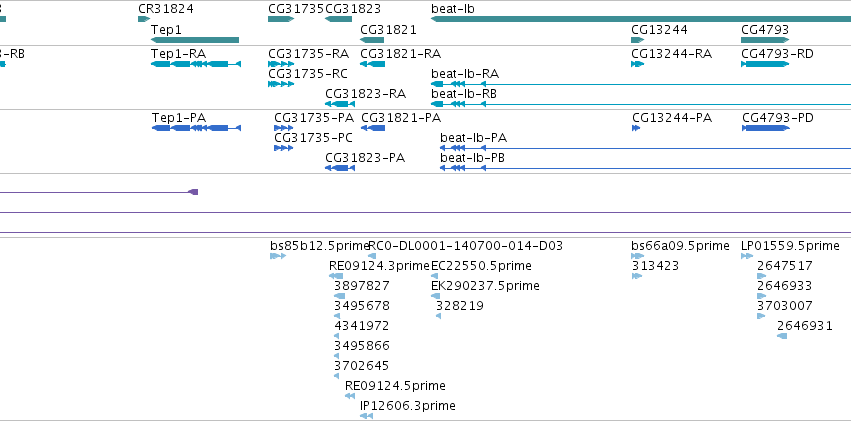The height and width of the screenshot is (421, 851).
Task: Click the Tep1-RA transcript label
Action: point(179,54)
